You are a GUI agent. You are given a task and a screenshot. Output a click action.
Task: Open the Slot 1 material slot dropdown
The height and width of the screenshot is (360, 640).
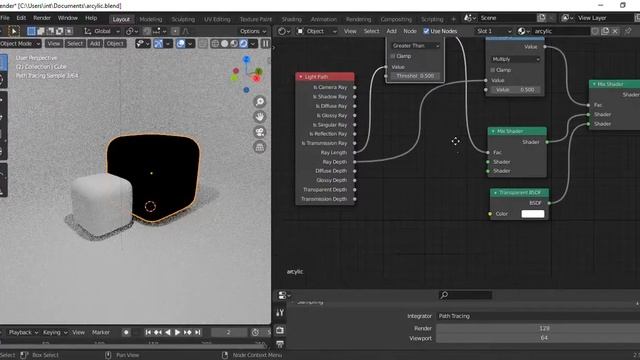coord(493,31)
